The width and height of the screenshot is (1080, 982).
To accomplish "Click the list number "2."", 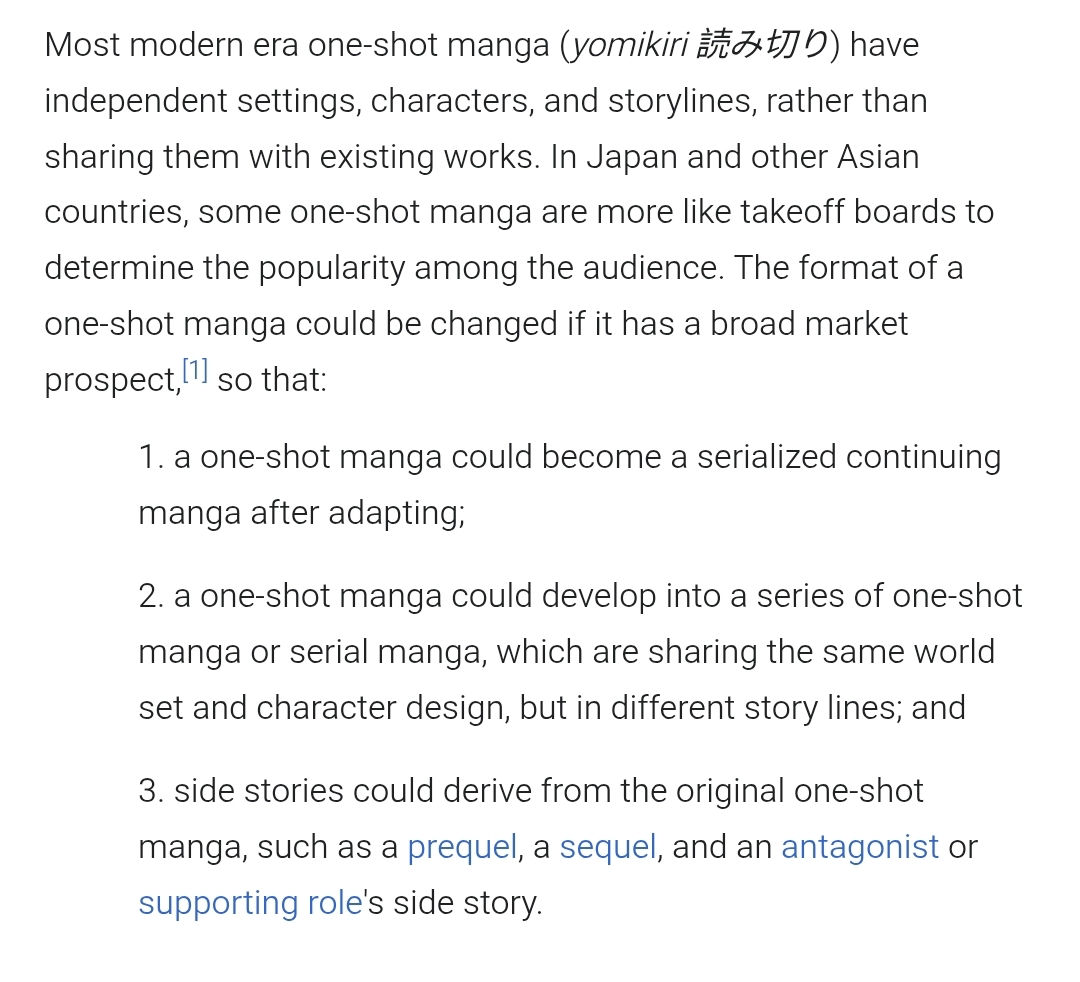I will pos(152,596).
